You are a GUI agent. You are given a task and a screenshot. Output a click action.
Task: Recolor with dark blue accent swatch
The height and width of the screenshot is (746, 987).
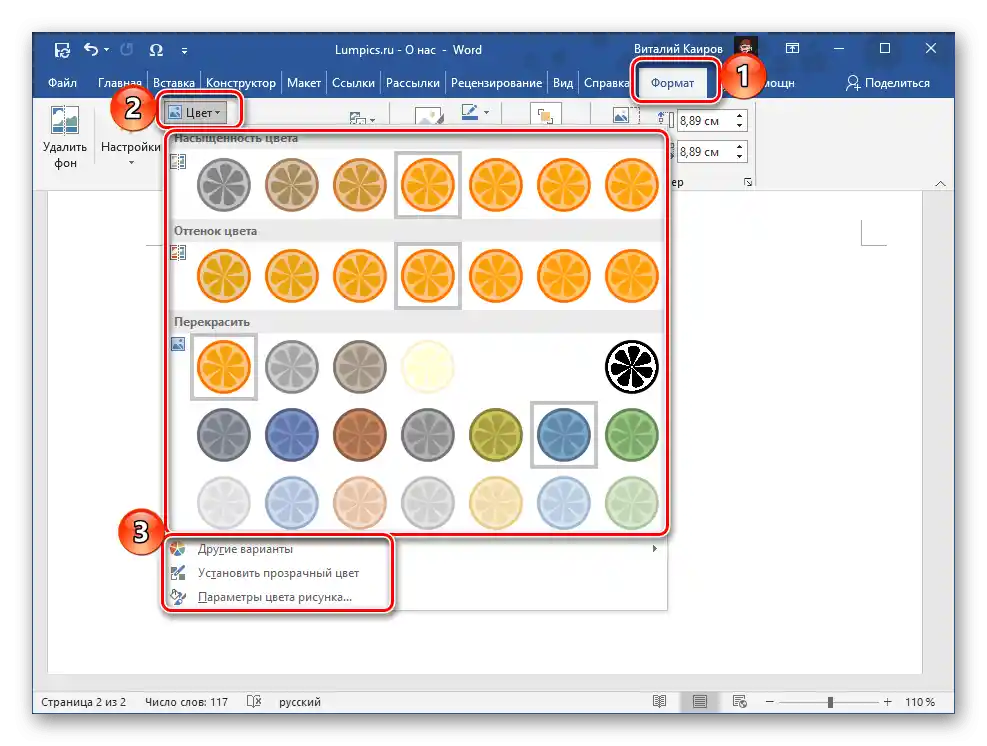coord(291,435)
